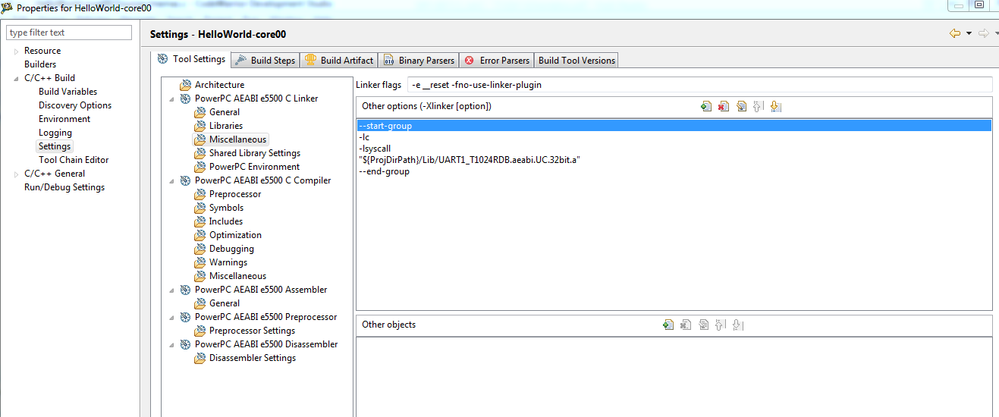The width and height of the screenshot is (999, 417).
Task: Delete entry icon in Other objects toolbar
Action: (x=686, y=325)
